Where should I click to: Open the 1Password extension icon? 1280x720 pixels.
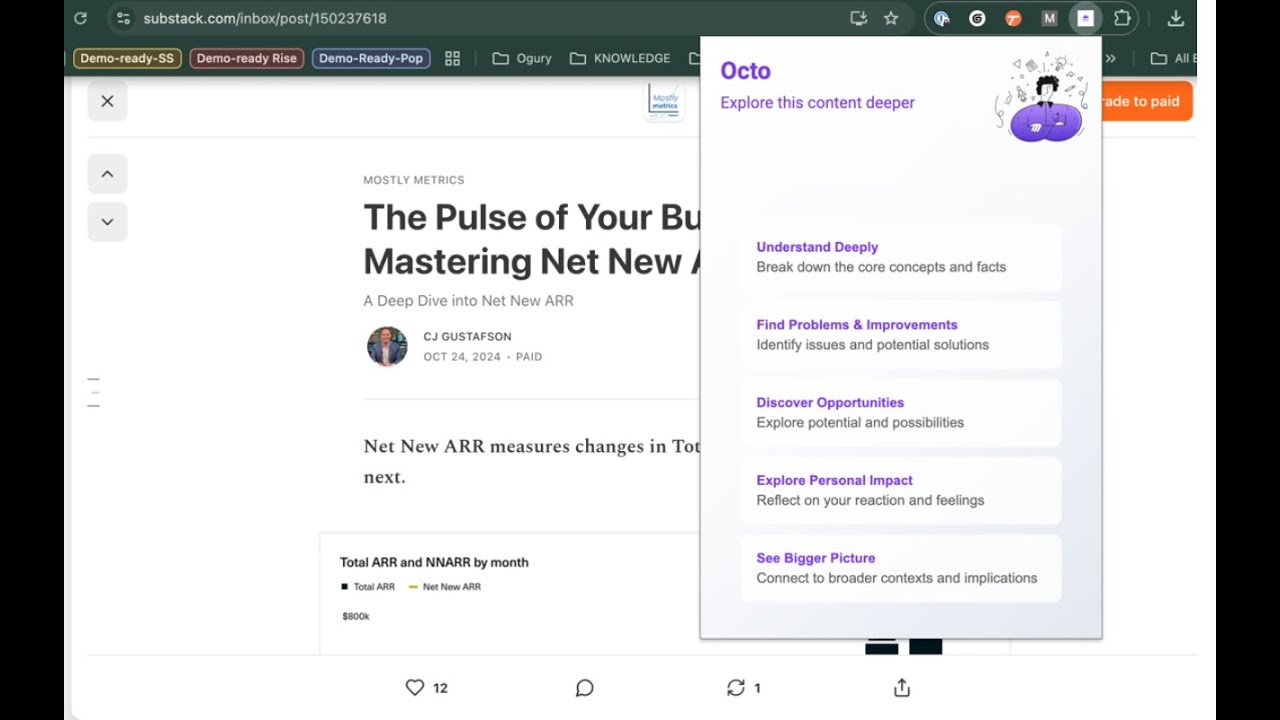941,18
